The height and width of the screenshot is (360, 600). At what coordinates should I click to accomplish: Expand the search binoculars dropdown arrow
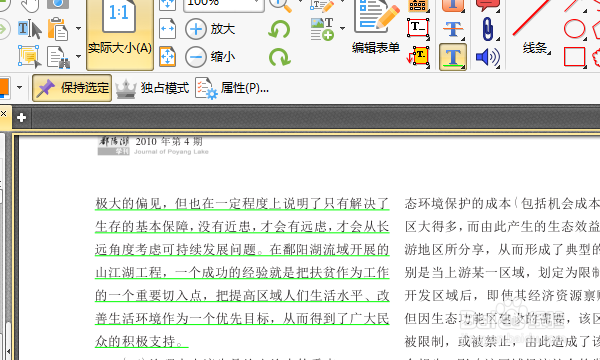tap(78, 56)
